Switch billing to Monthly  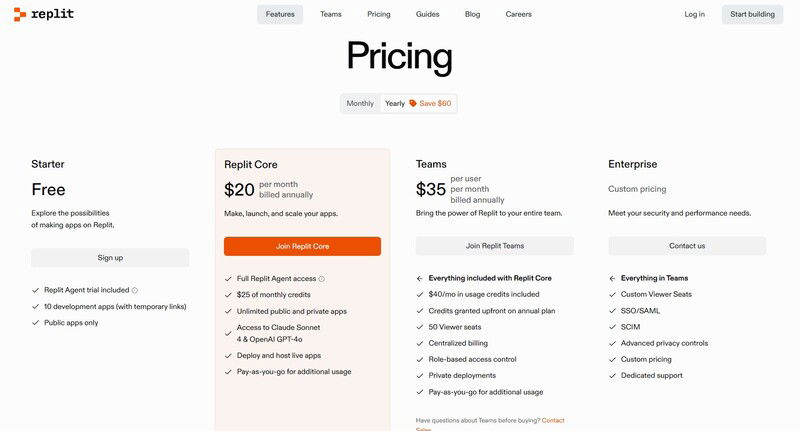(x=360, y=104)
